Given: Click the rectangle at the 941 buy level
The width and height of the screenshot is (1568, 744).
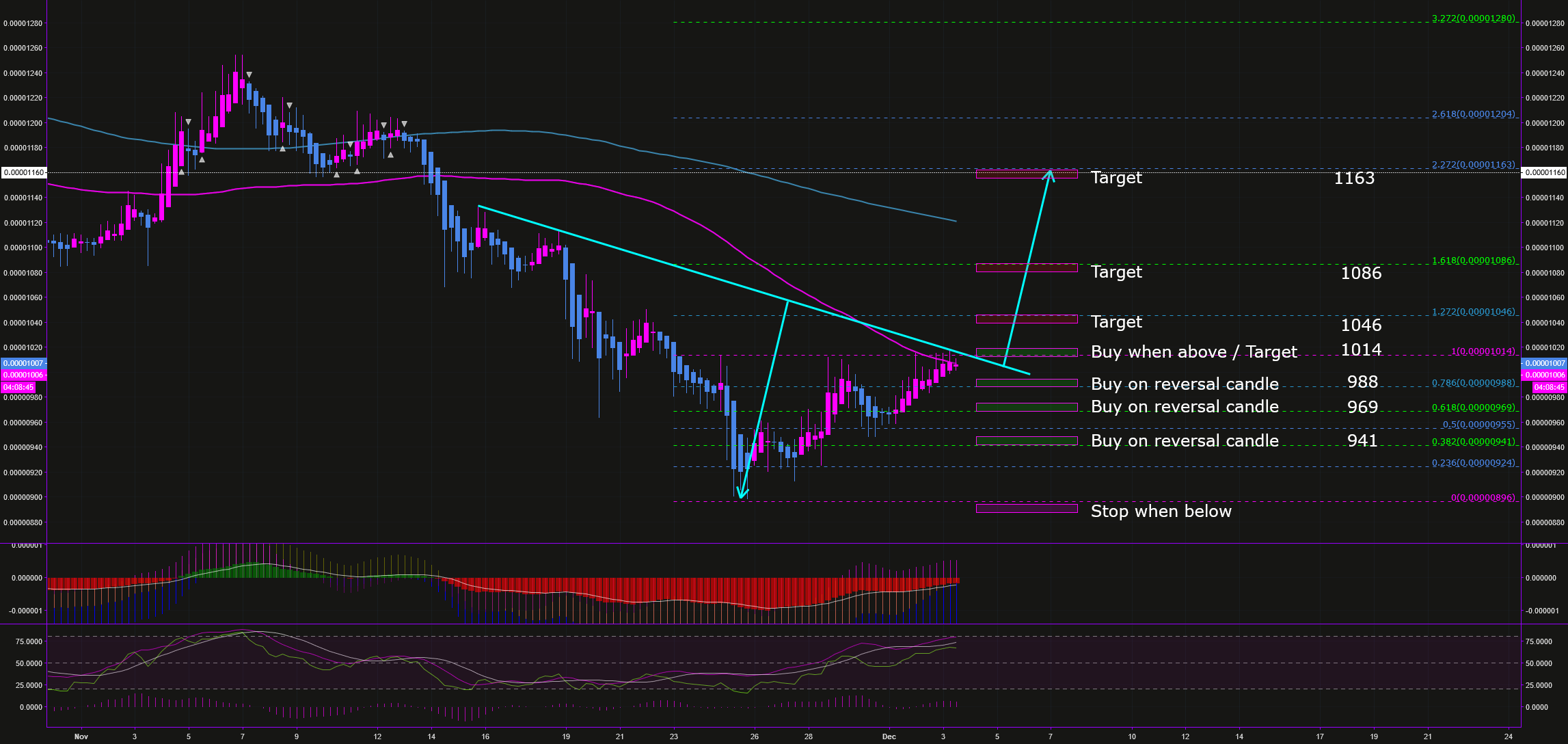Looking at the screenshot, I should (1027, 441).
